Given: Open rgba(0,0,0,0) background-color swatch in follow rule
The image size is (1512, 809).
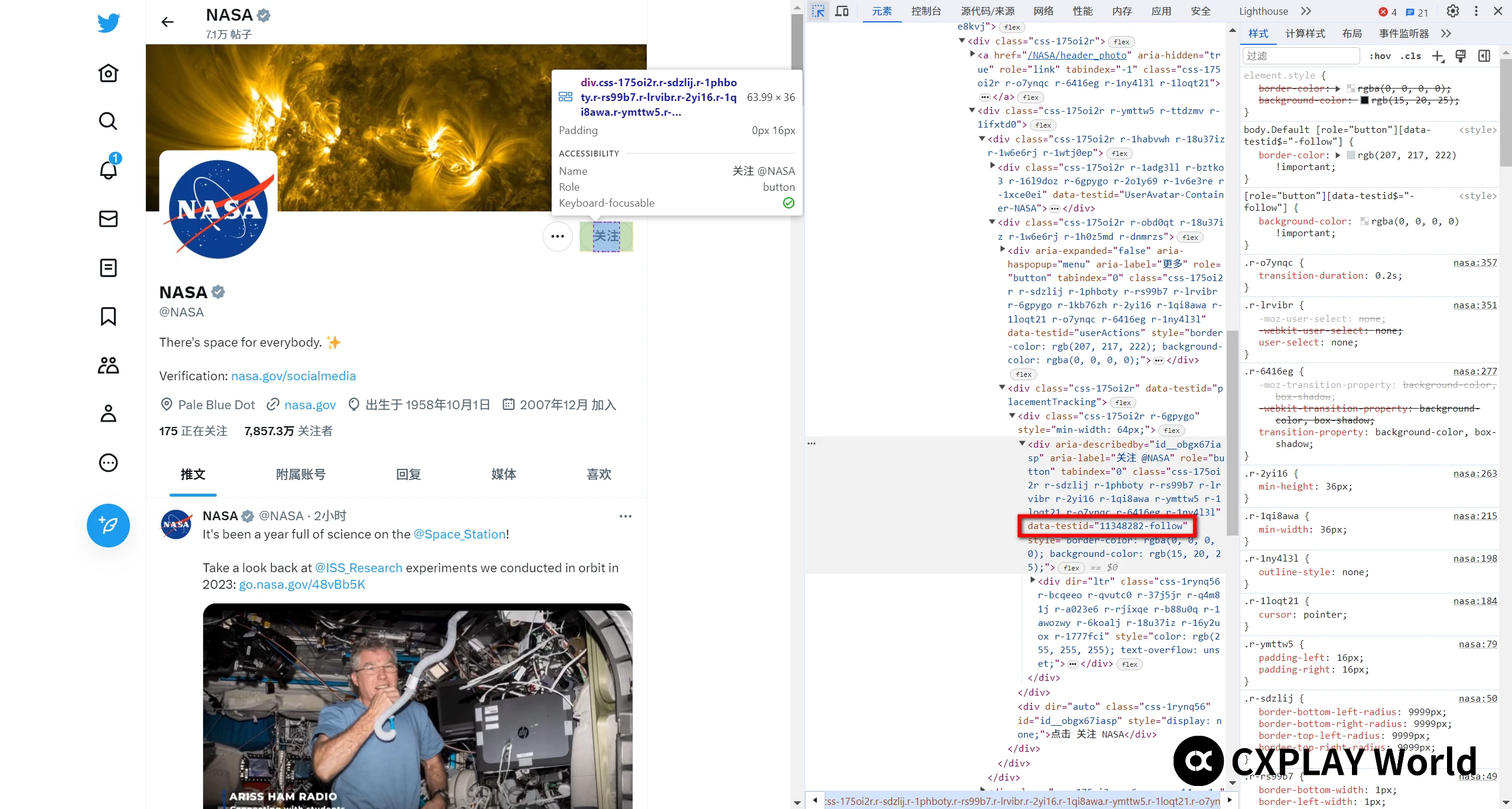Looking at the screenshot, I should tap(1364, 221).
